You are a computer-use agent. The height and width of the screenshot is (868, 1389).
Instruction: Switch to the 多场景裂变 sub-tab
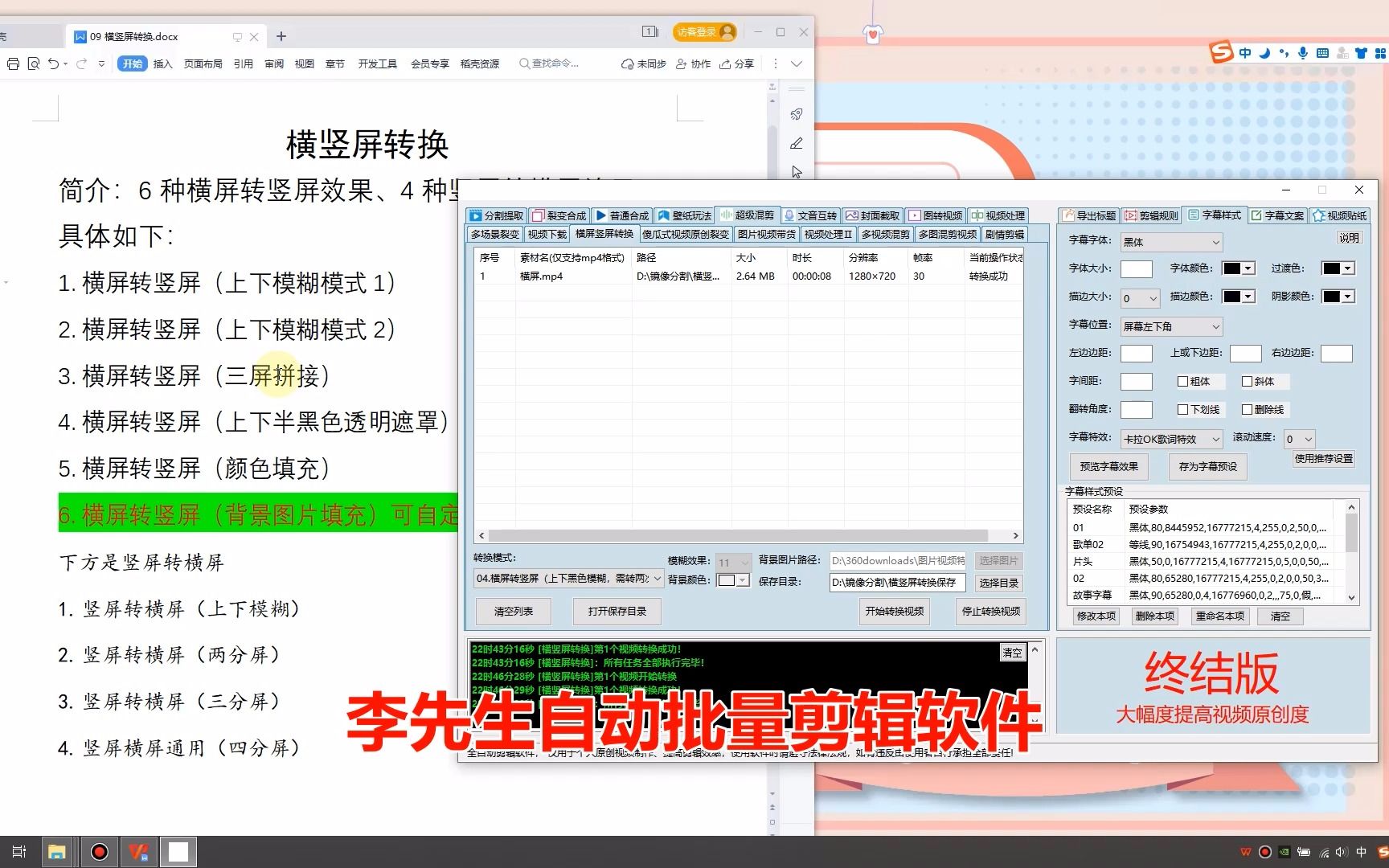(494, 235)
